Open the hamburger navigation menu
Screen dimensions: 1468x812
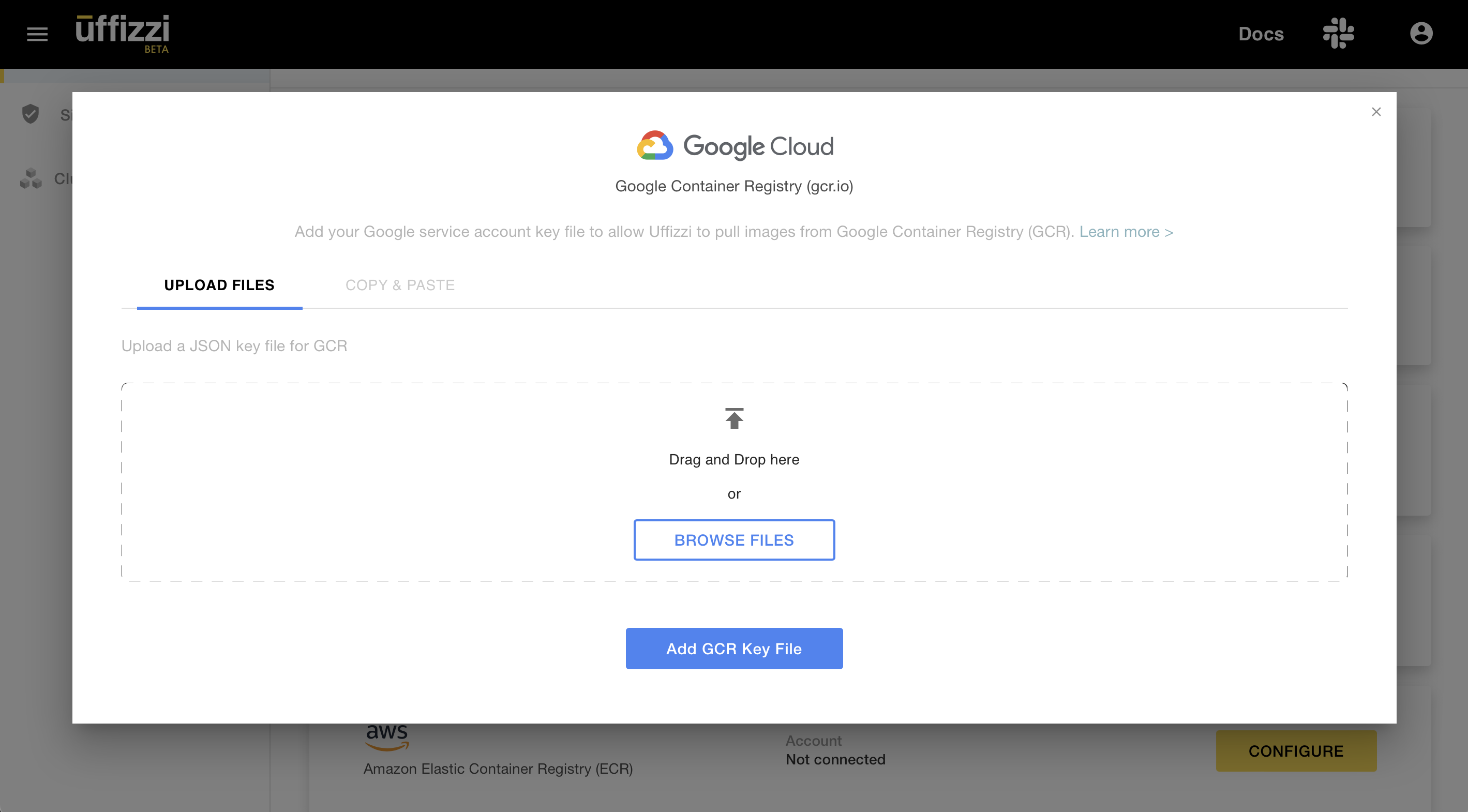pyautogui.click(x=37, y=34)
